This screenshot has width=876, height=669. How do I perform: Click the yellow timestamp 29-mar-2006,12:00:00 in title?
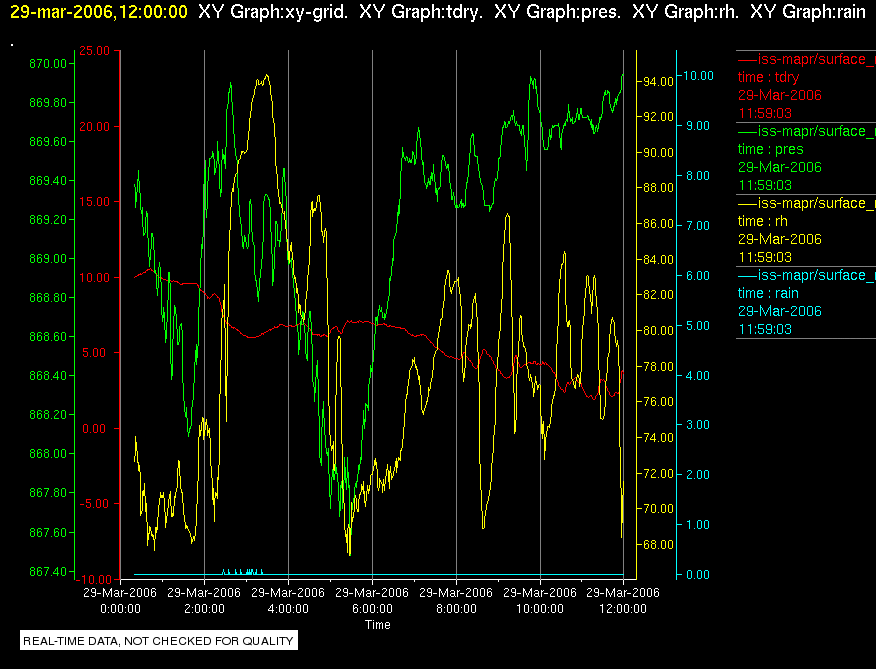click(99, 12)
